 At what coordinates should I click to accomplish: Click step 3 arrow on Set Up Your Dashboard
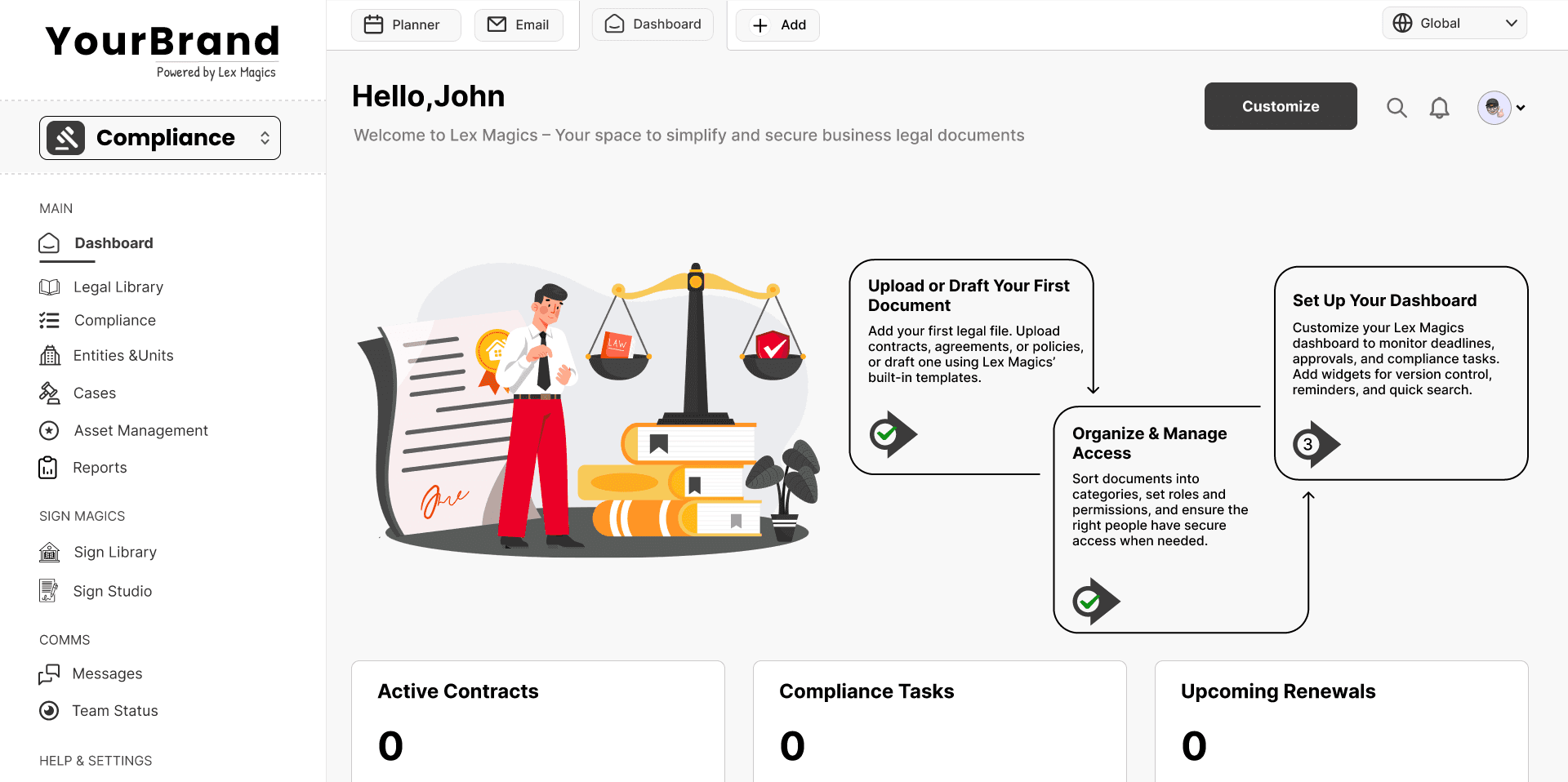(x=1316, y=444)
